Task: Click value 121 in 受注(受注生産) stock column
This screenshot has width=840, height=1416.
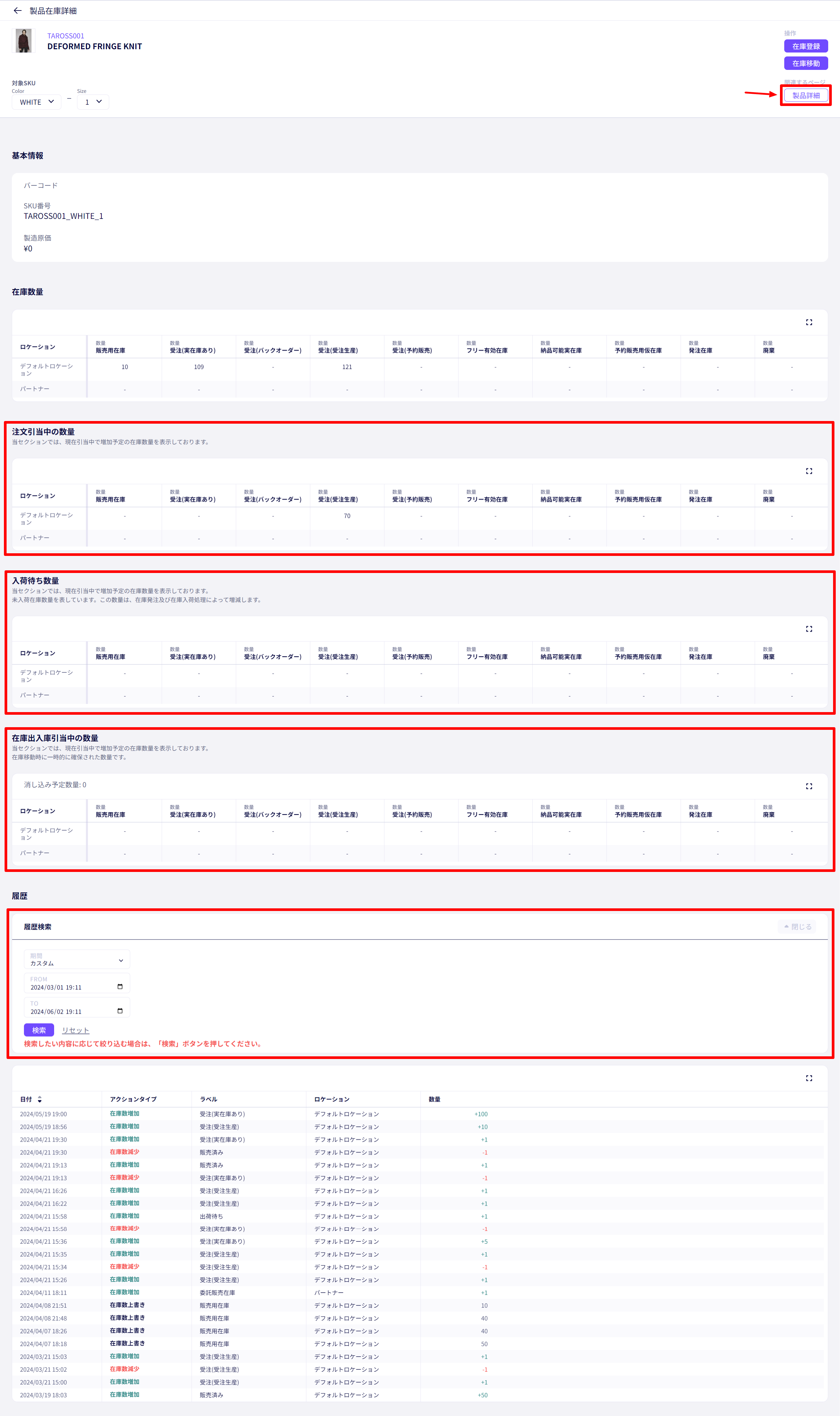Action: coord(347,367)
